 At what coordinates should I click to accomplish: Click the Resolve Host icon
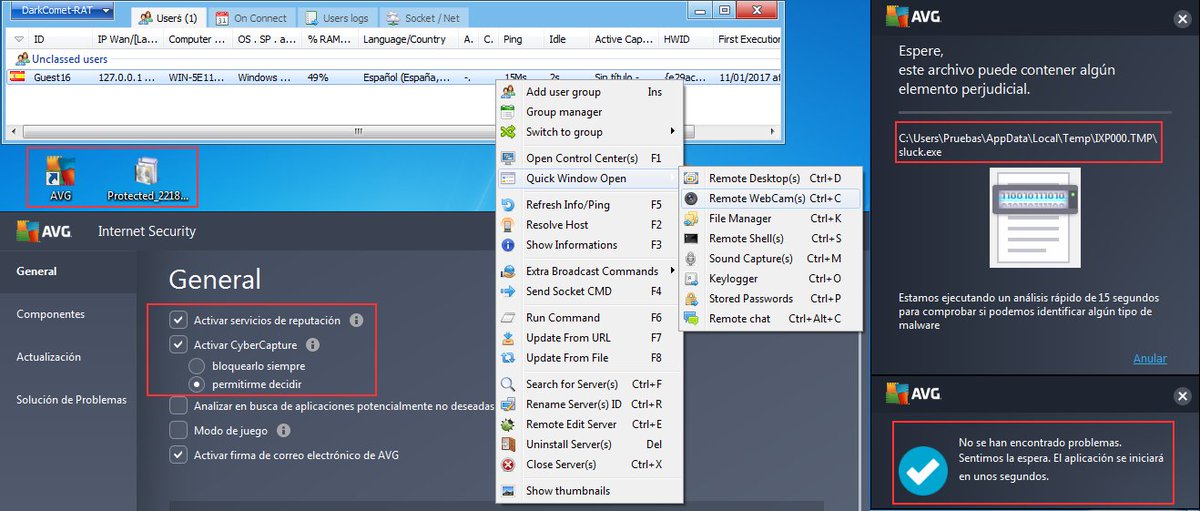pos(508,225)
